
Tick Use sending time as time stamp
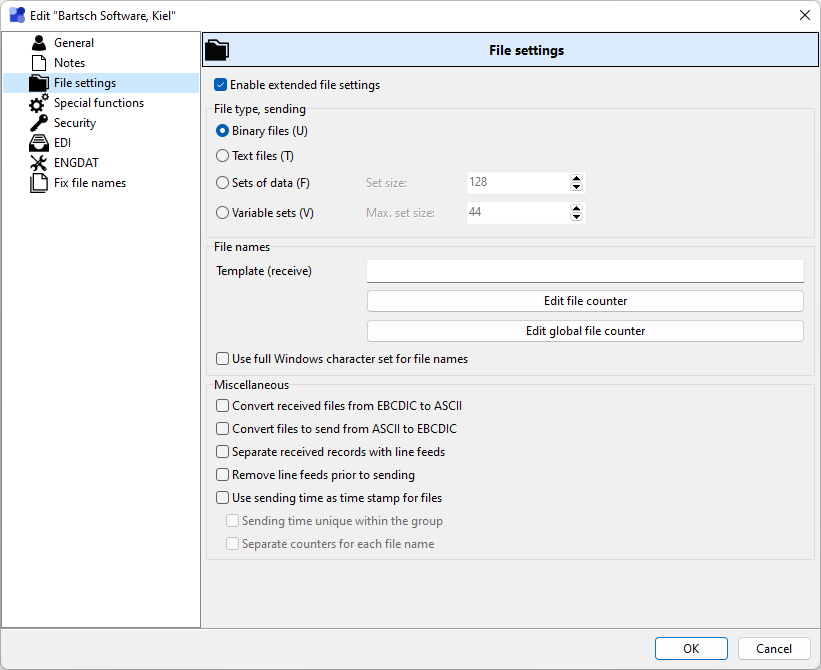click(222, 498)
